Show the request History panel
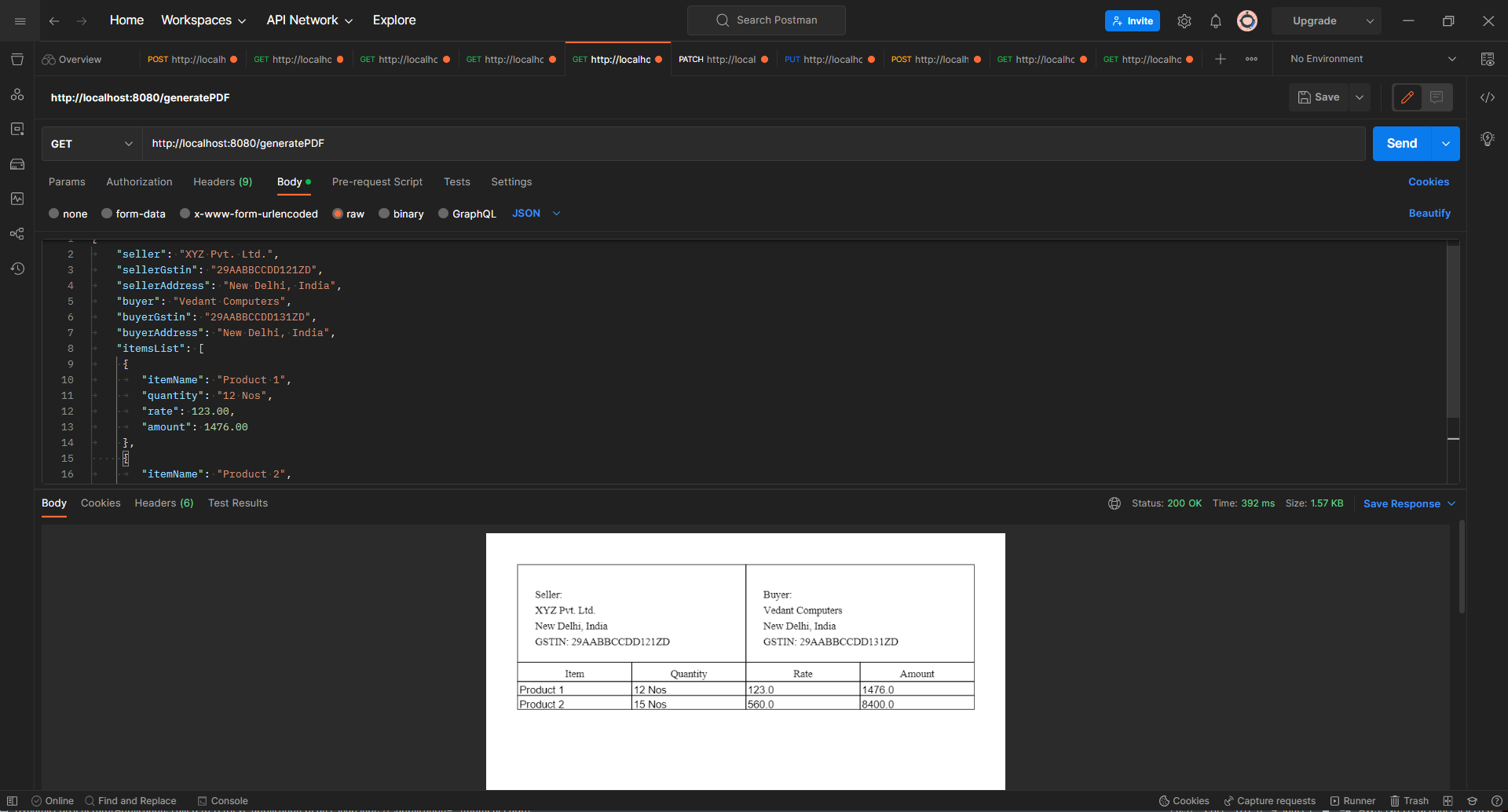The width and height of the screenshot is (1508, 812). tap(17, 268)
